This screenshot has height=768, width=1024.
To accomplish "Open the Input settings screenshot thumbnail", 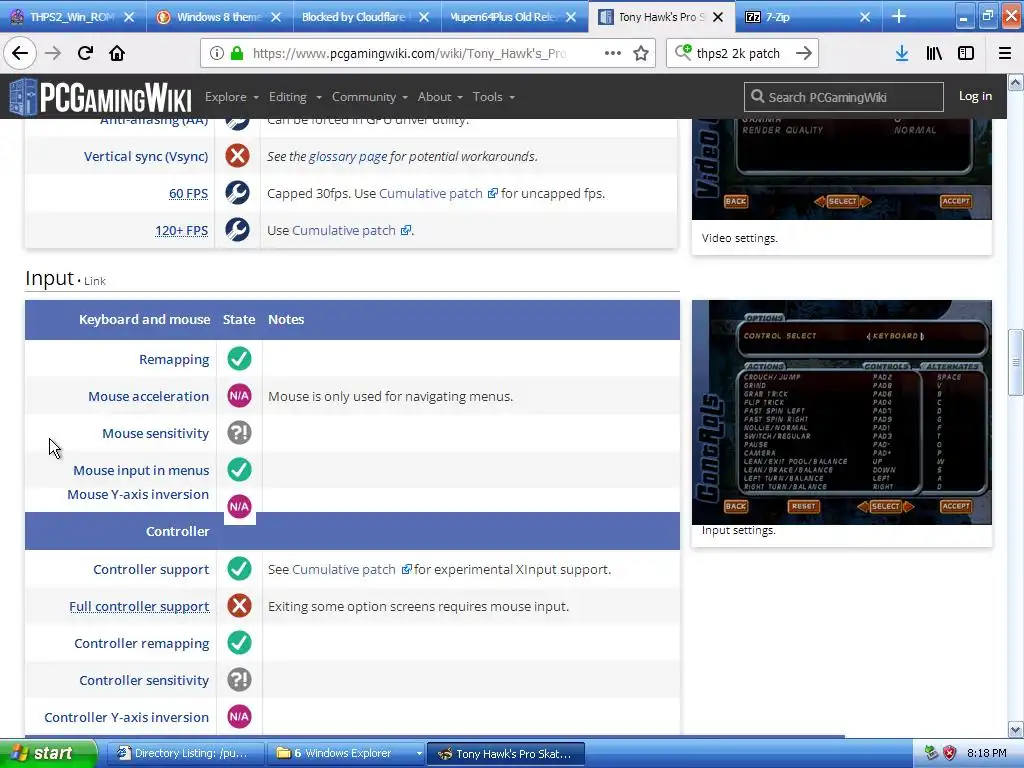I will (x=842, y=412).
